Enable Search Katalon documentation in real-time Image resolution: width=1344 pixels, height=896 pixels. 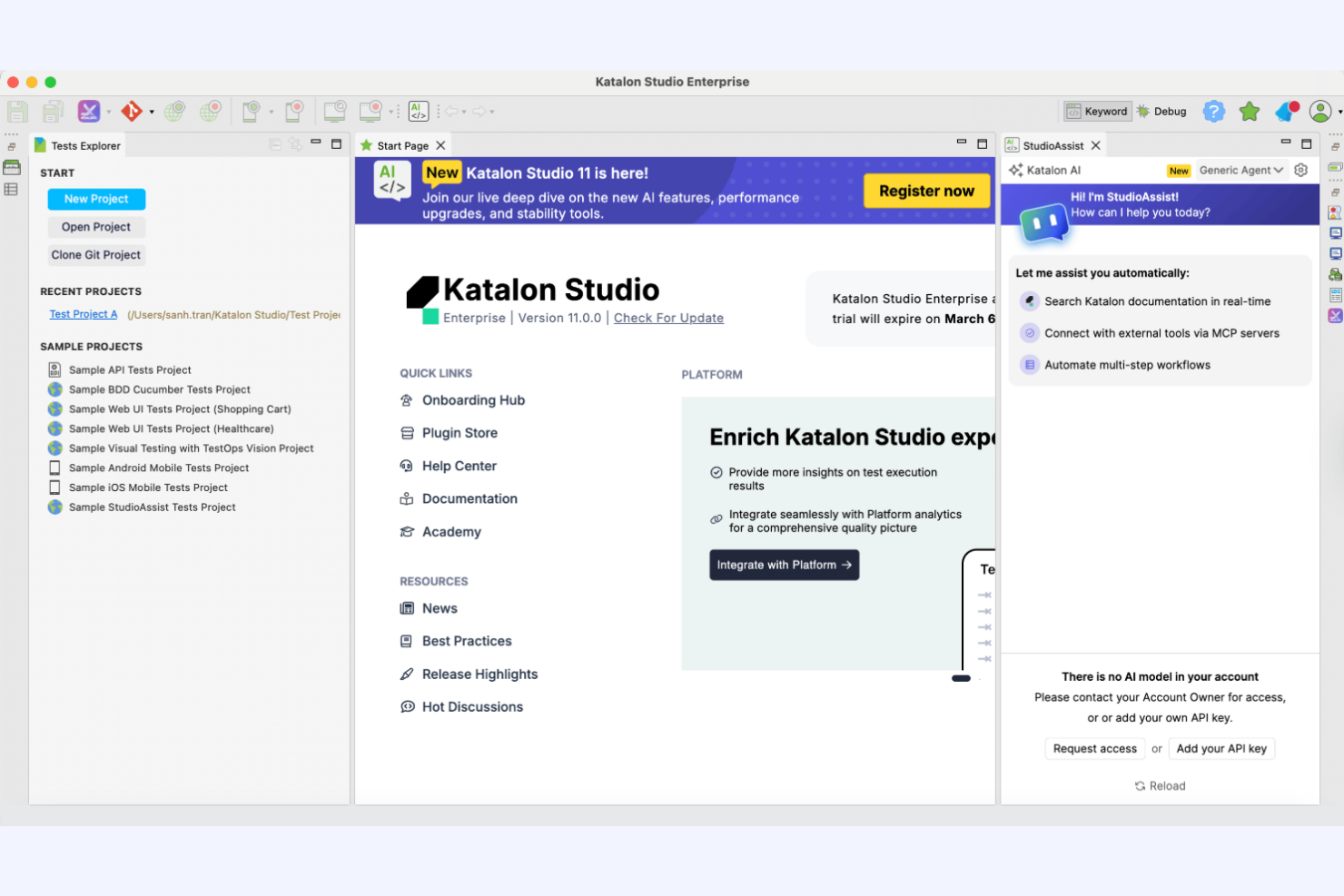[x=1158, y=300]
